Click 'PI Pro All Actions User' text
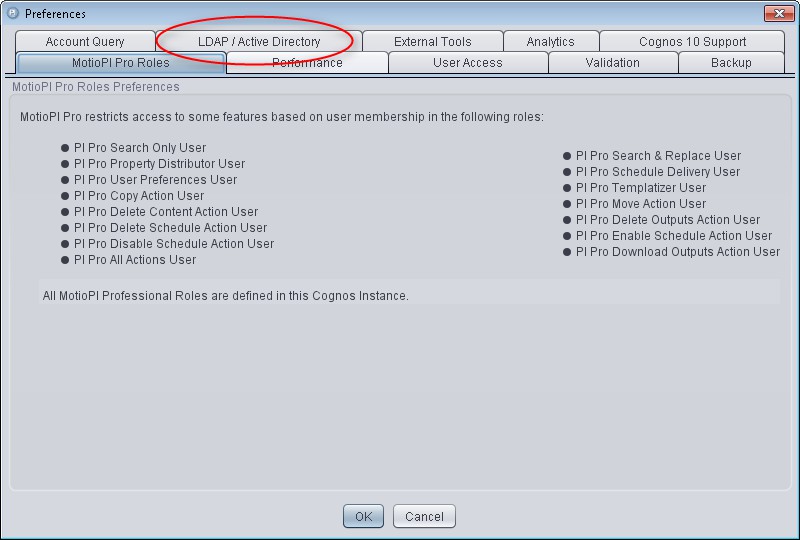Image resolution: width=800 pixels, height=540 pixels. (x=135, y=260)
